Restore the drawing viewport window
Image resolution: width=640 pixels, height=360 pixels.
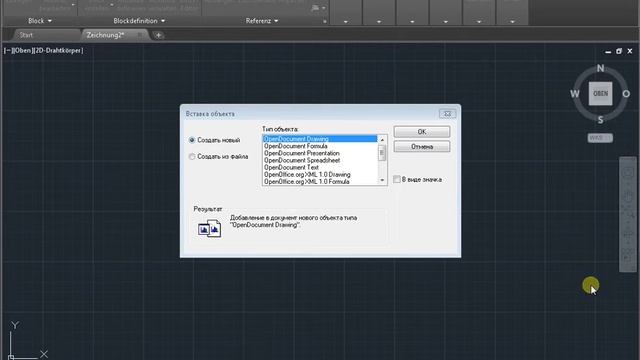coord(619,51)
